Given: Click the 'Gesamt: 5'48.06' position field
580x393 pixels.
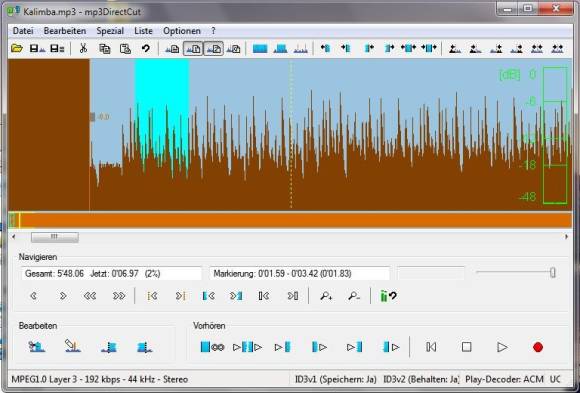Looking at the screenshot, I should pyautogui.click(x=111, y=274).
